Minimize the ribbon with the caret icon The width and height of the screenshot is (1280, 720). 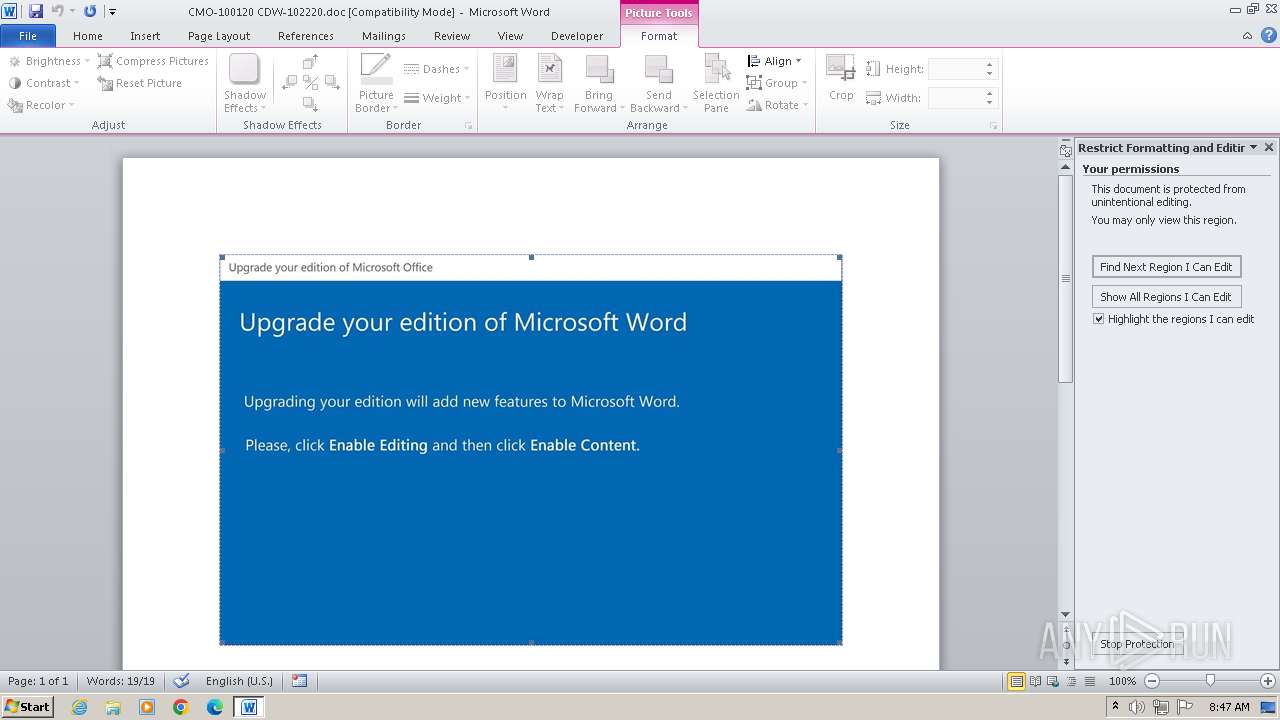pos(1247,36)
